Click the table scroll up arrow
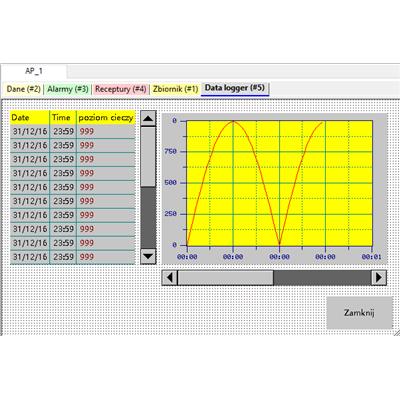The image size is (400, 400). 148,118
